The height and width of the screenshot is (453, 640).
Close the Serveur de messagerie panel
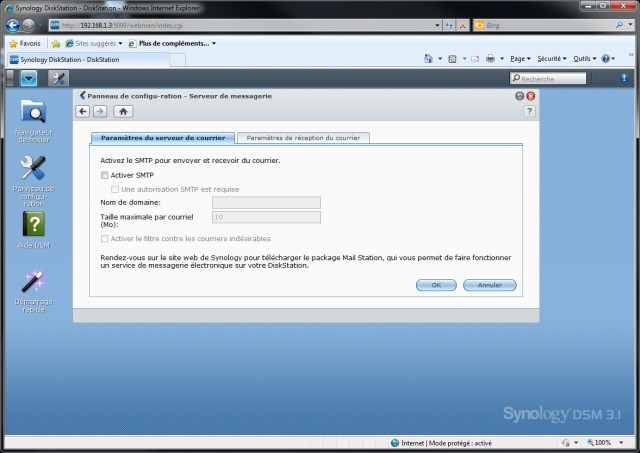pos(531,96)
